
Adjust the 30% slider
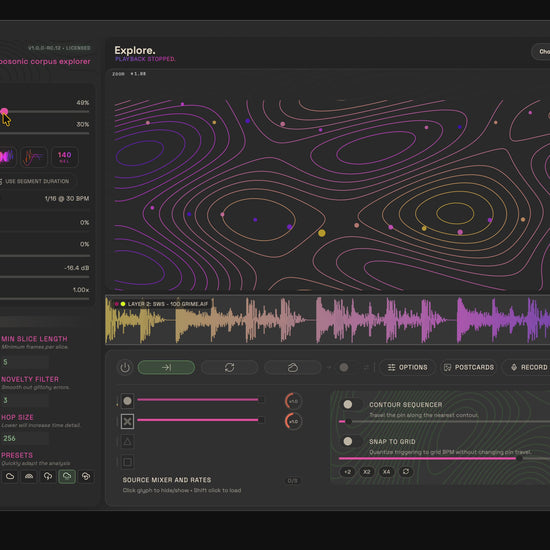(x=45, y=133)
